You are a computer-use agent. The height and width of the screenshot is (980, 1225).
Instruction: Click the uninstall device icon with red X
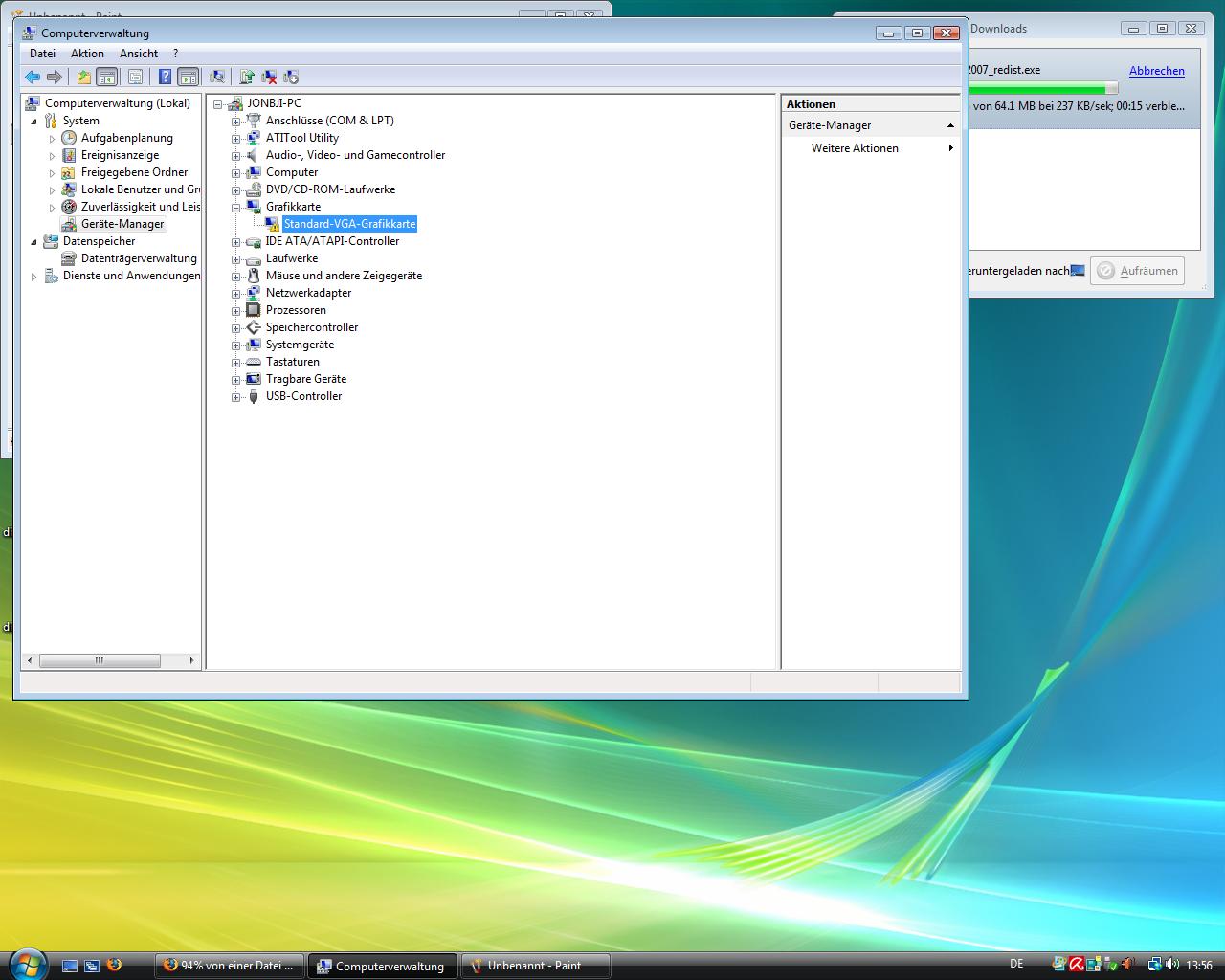(x=269, y=77)
